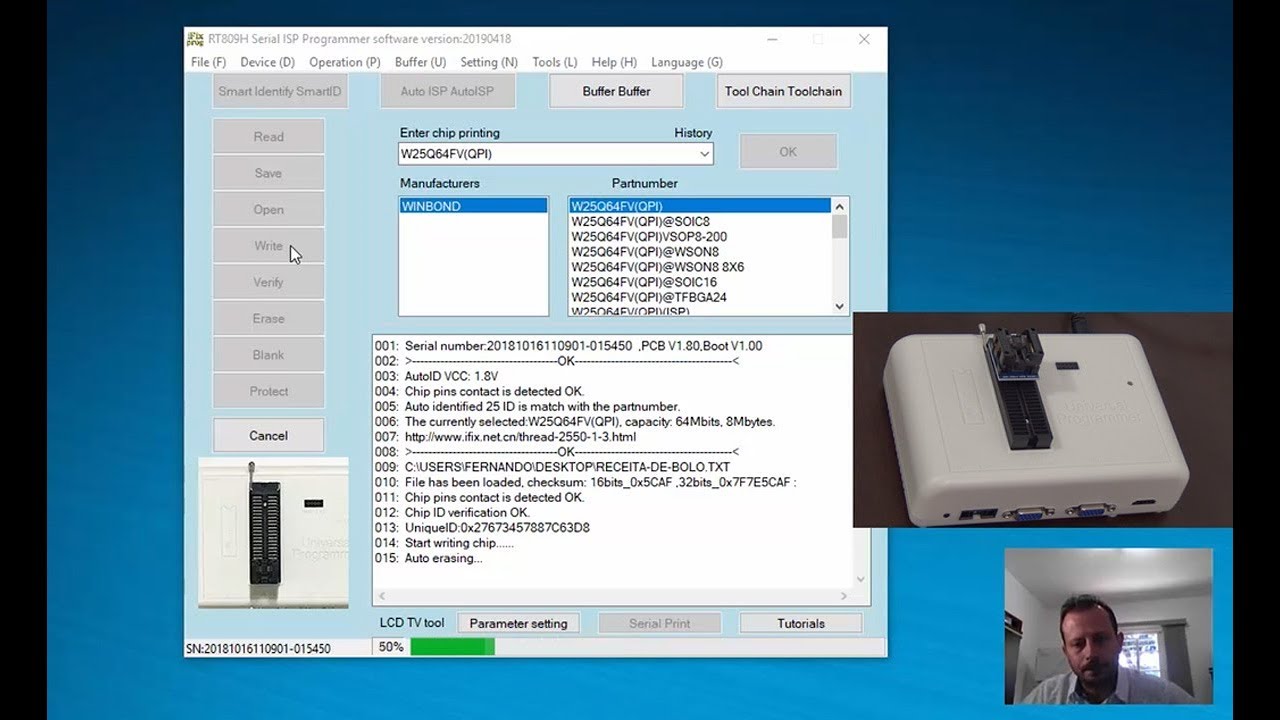
Task: Click the Smart Identify SmartID button
Action: [x=280, y=91]
